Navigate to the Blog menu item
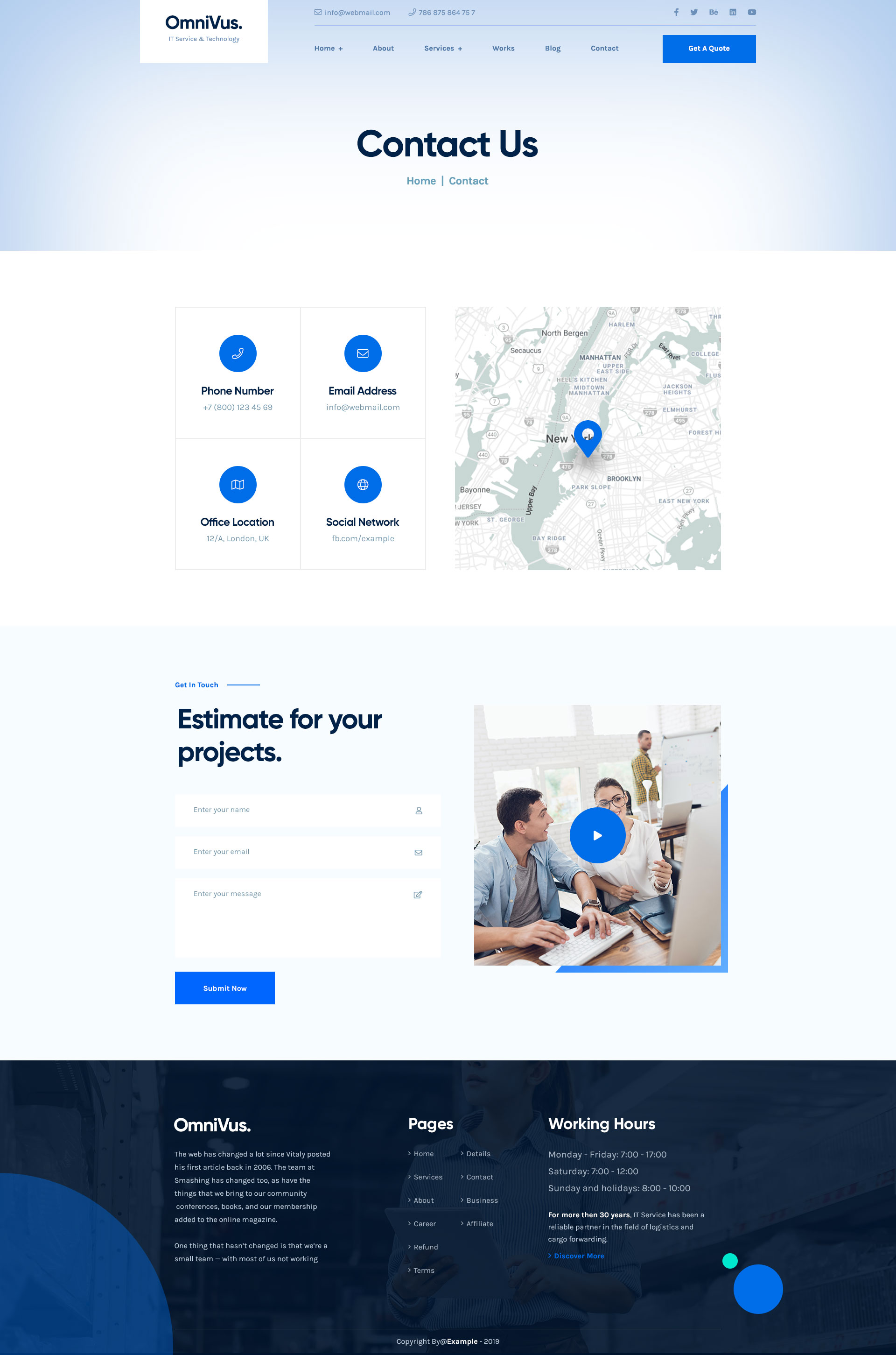Screen dimensions: 896x1355 [x=553, y=48]
